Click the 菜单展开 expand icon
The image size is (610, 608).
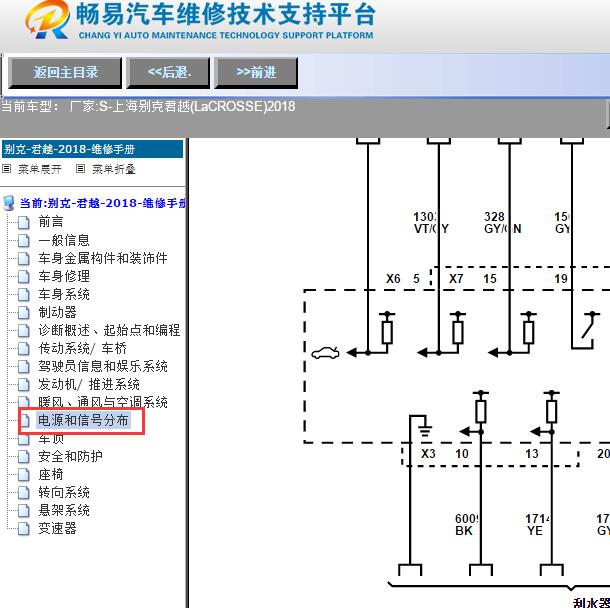[7, 169]
